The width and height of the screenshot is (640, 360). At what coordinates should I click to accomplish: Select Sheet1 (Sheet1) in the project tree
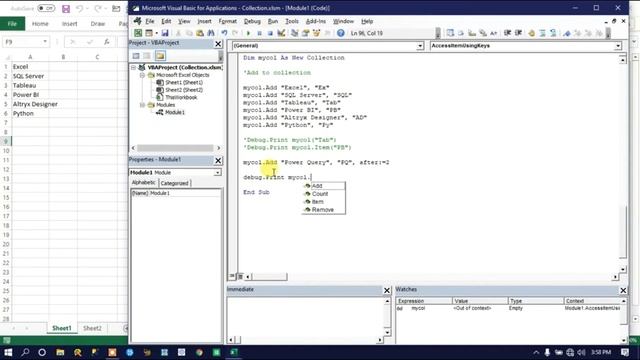[184, 82]
